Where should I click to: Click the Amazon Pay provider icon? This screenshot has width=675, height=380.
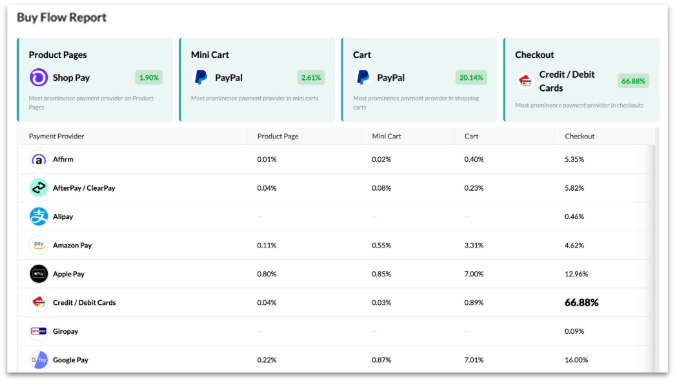pos(39,245)
